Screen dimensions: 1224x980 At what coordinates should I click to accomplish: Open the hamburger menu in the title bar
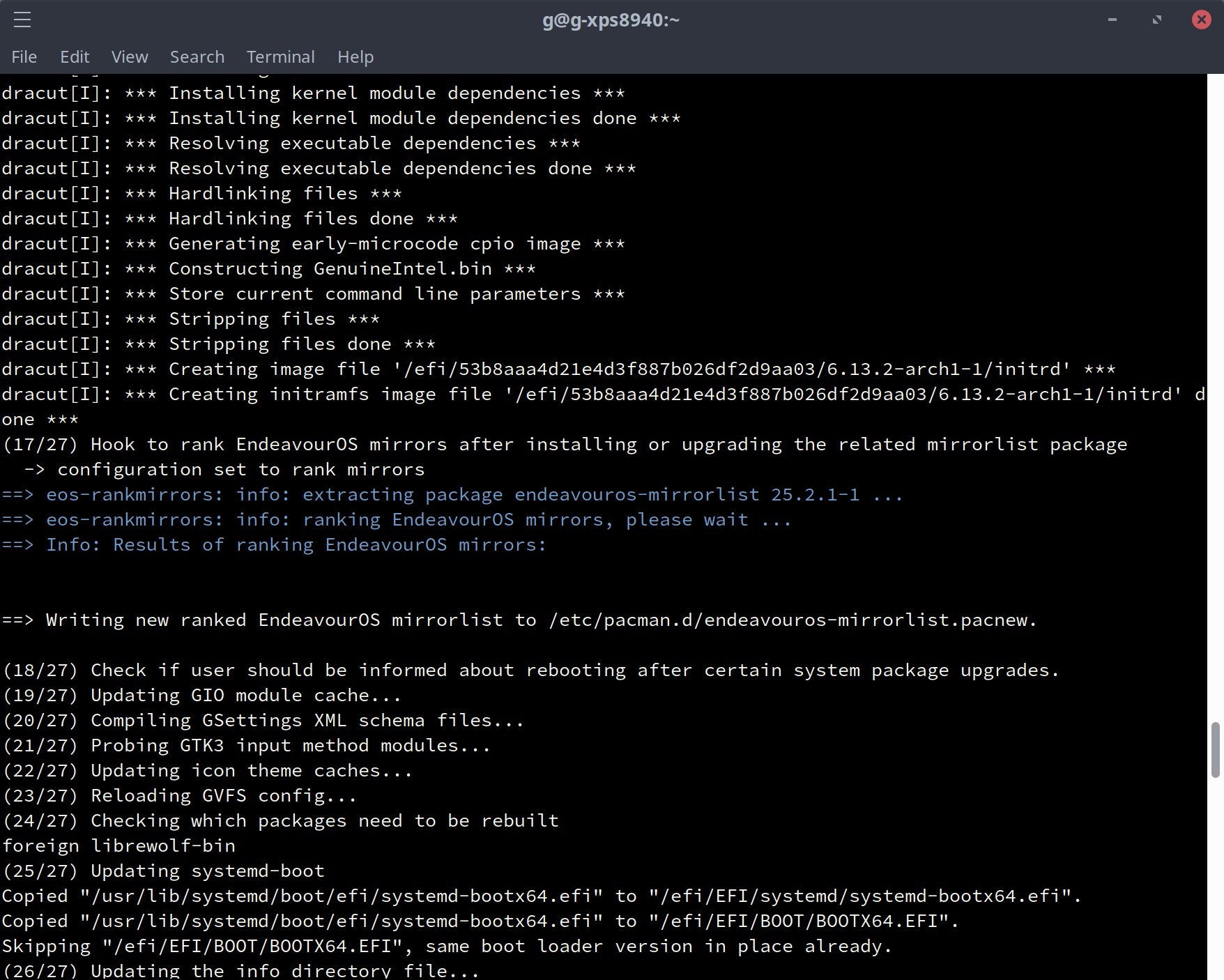click(x=22, y=20)
